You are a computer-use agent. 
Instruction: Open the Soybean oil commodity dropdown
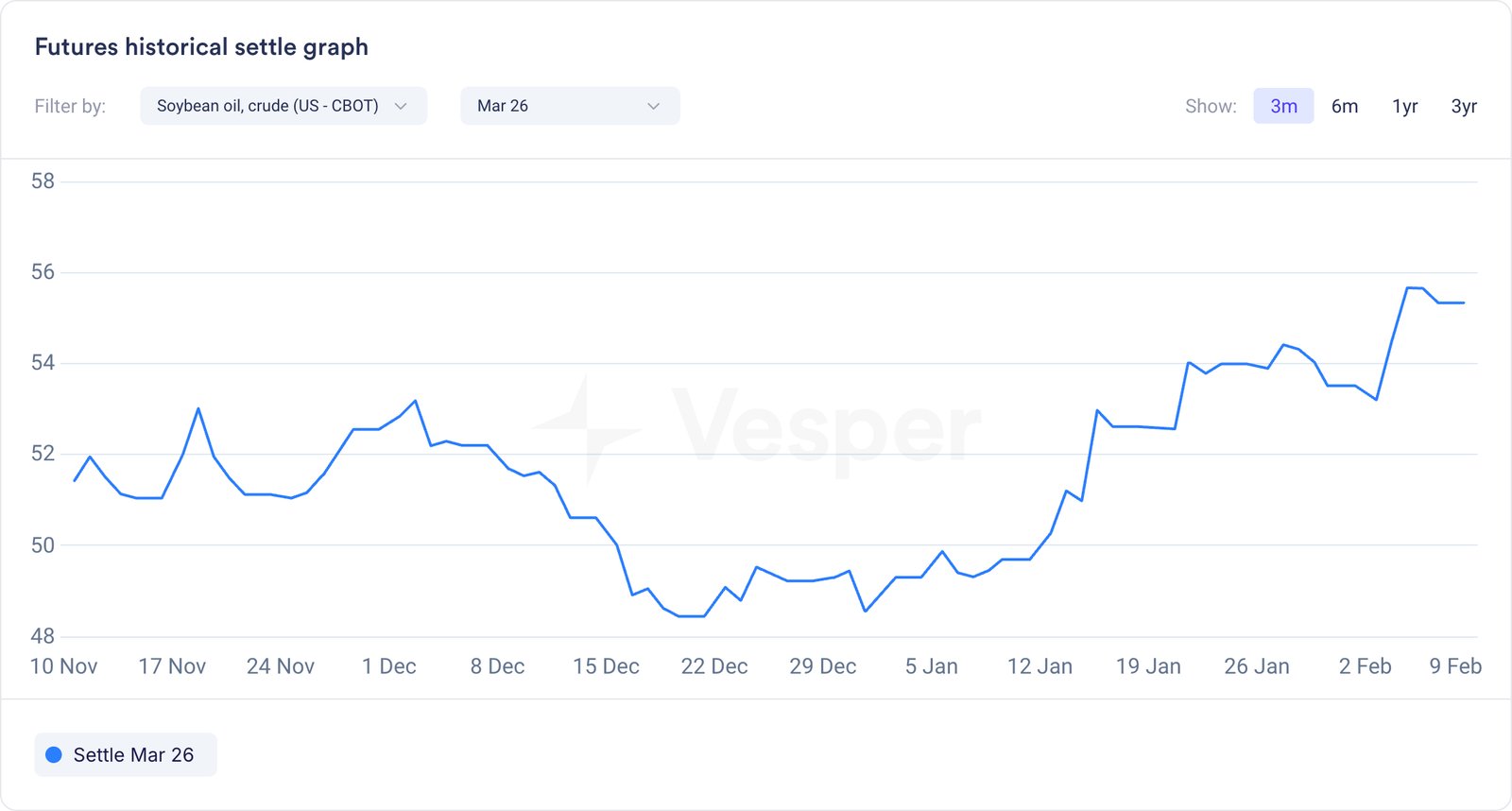267,106
